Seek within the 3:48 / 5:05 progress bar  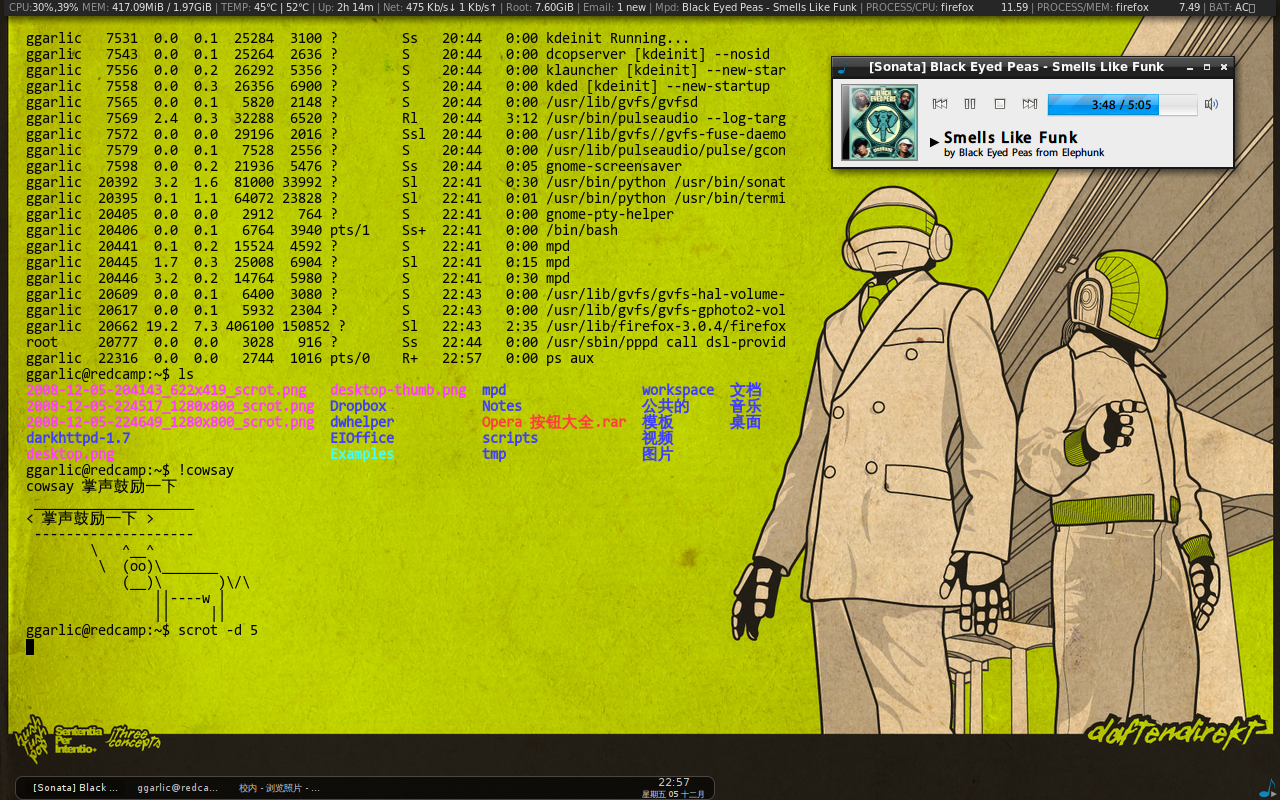[1122, 104]
